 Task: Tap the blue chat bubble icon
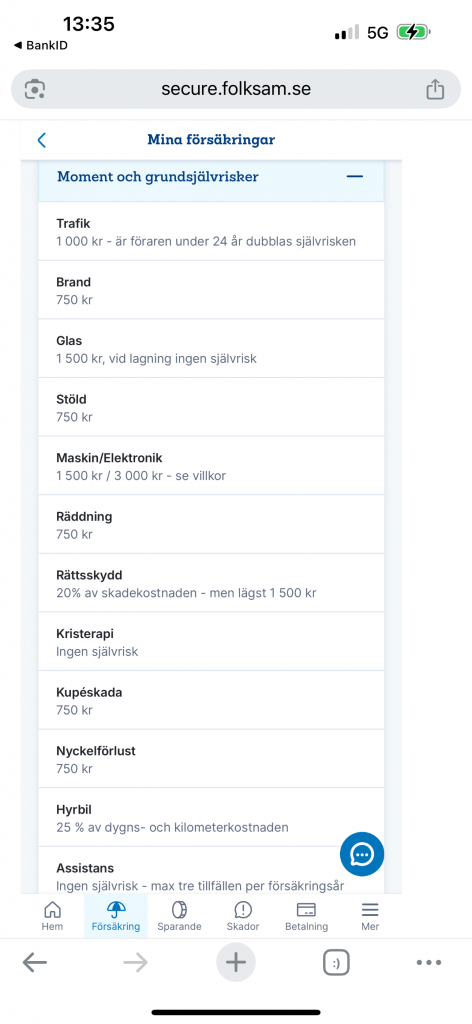pyautogui.click(x=362, y=854)
